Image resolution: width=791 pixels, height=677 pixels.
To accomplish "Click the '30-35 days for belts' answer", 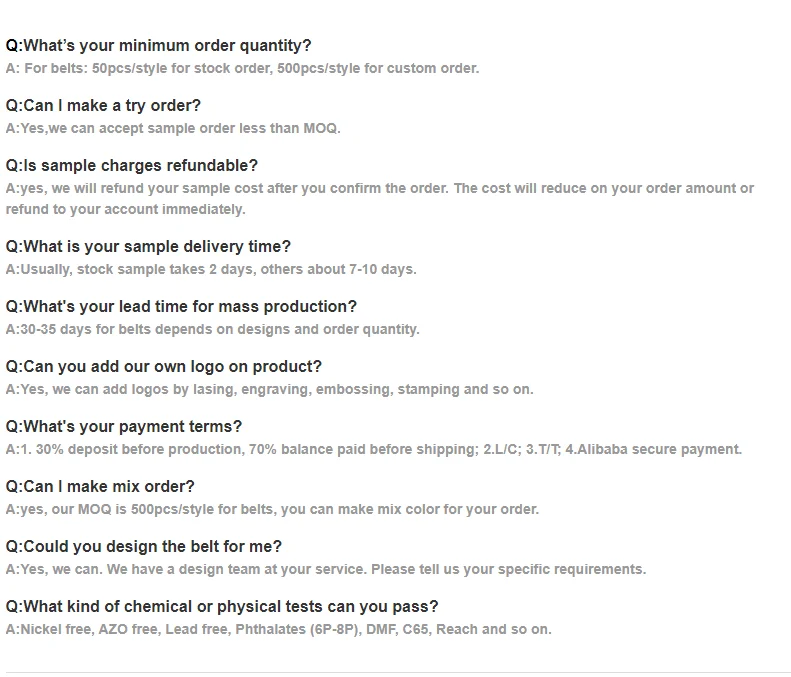I will point(212,329).
